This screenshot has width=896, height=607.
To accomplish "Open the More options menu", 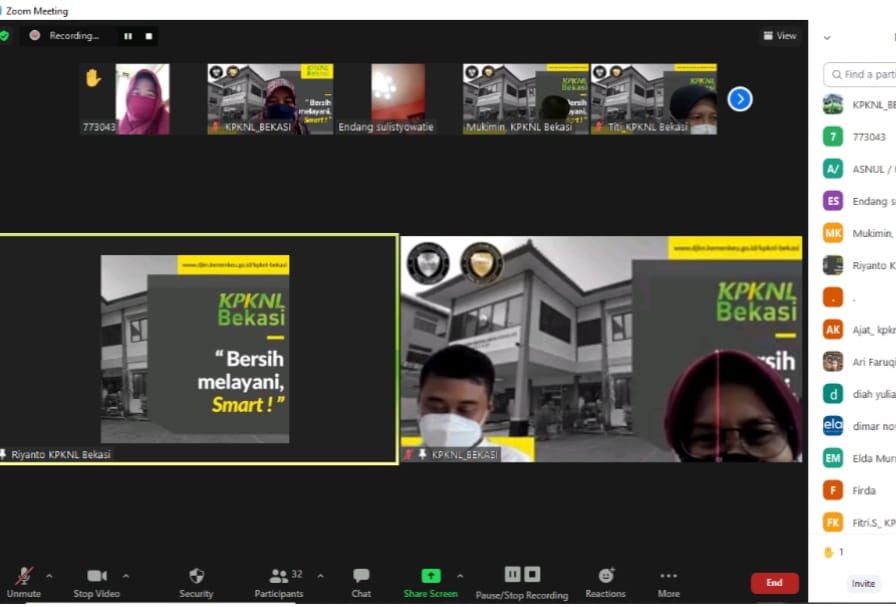I will tap(668, 580).
